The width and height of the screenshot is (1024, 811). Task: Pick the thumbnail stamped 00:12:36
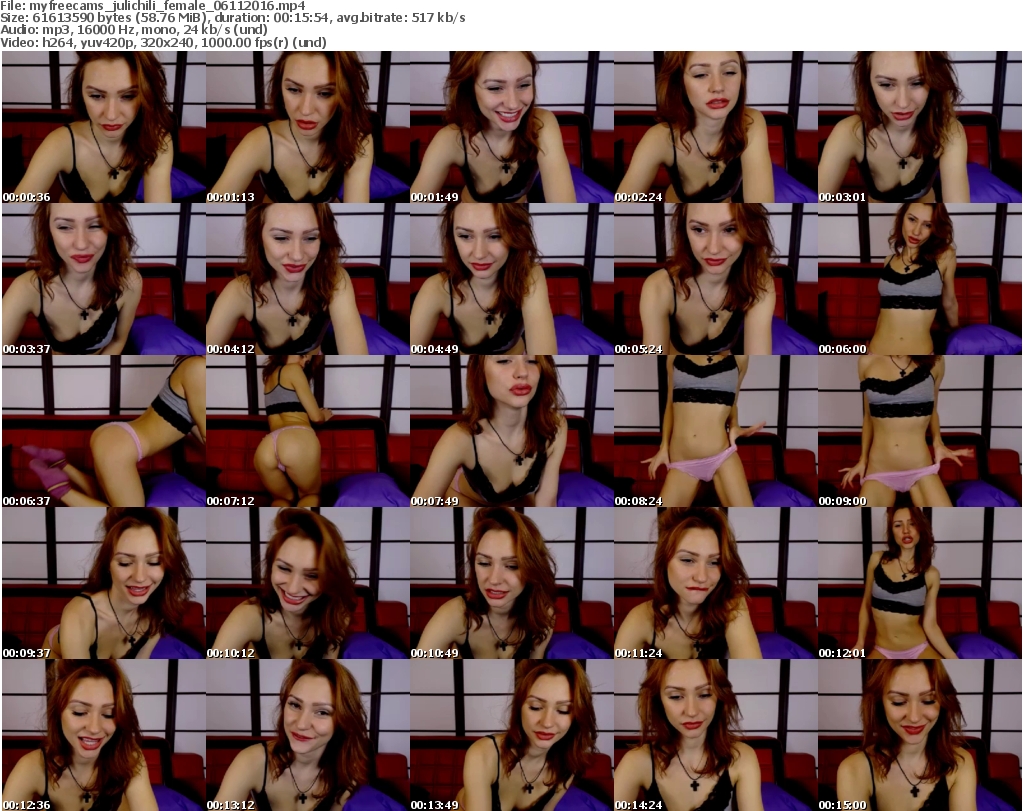[104, 735]
